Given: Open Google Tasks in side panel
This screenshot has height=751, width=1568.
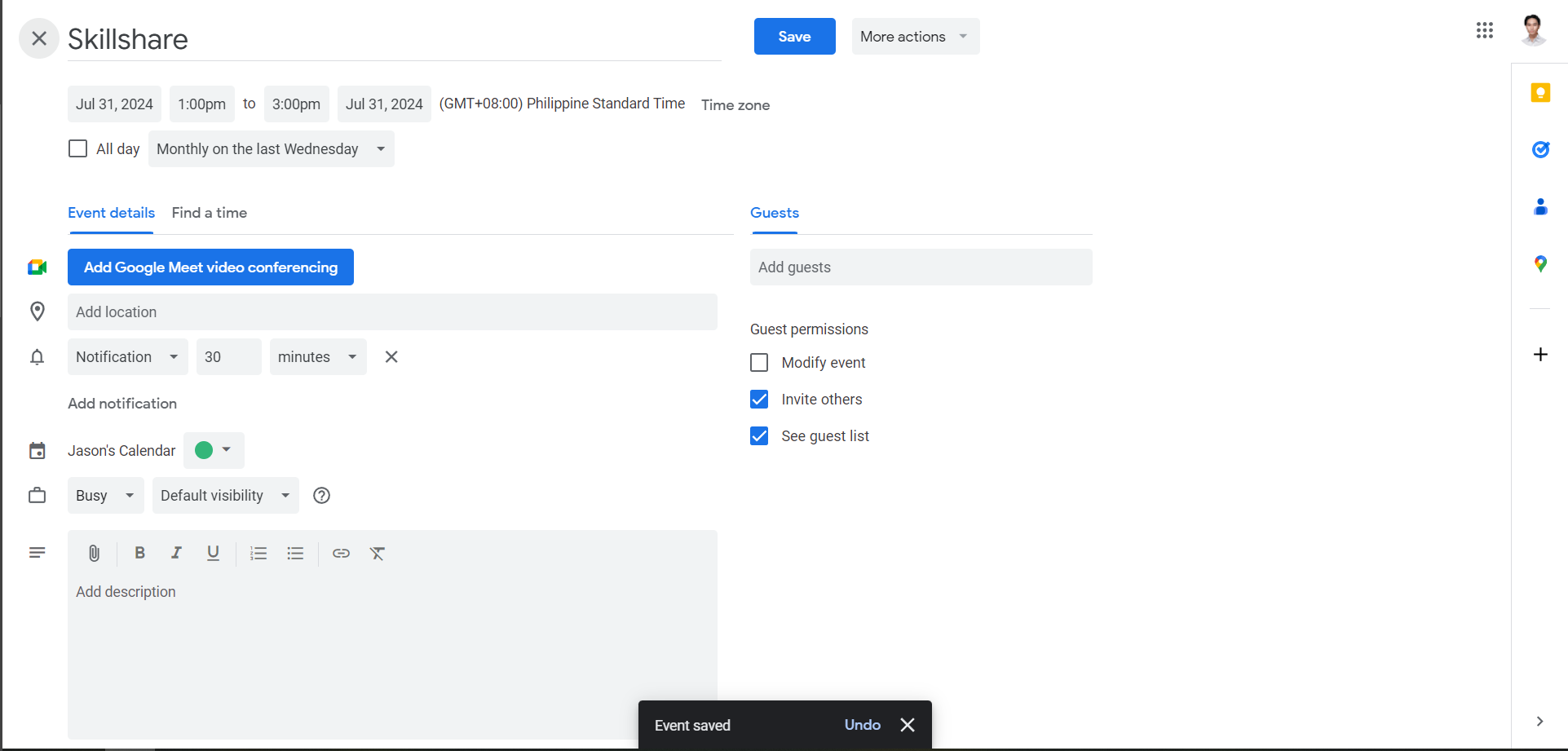Looking at the screenshot, I should click(x=1540, y=149).
